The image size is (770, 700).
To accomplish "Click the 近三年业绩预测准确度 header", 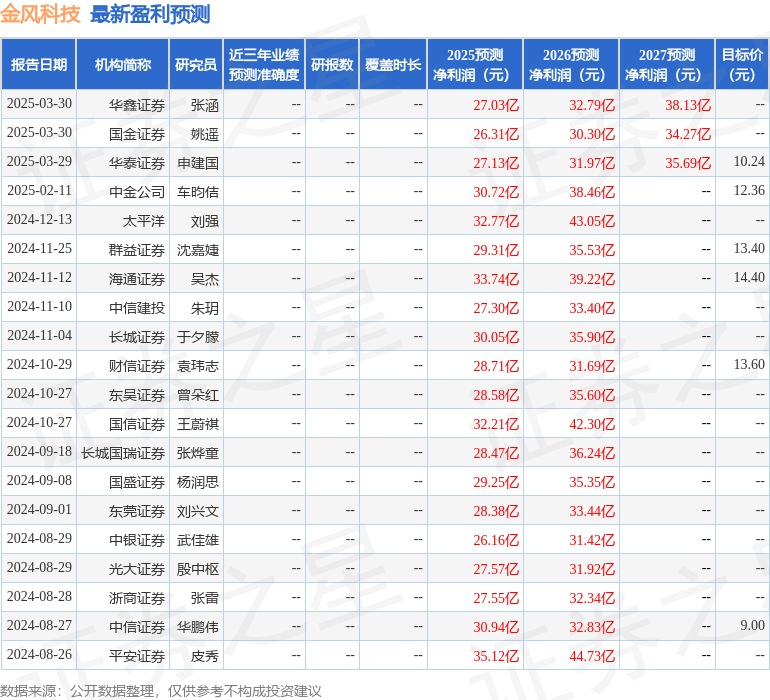I will [x=264, y=64].
